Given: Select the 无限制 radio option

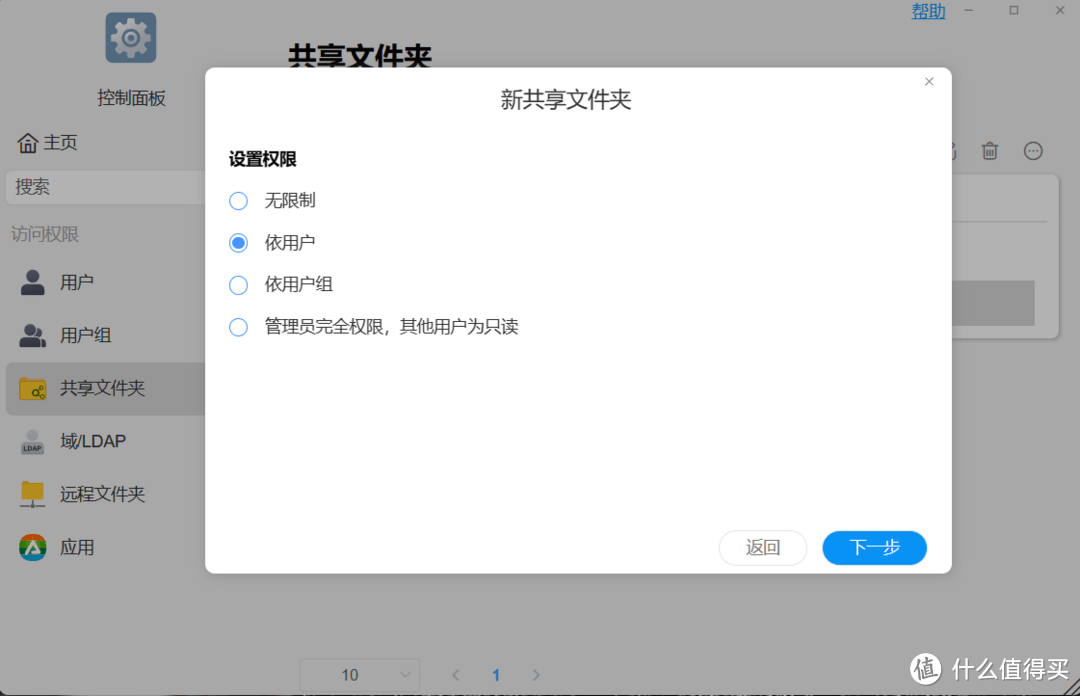Looking at the screenshot, I should click(238, 201).
